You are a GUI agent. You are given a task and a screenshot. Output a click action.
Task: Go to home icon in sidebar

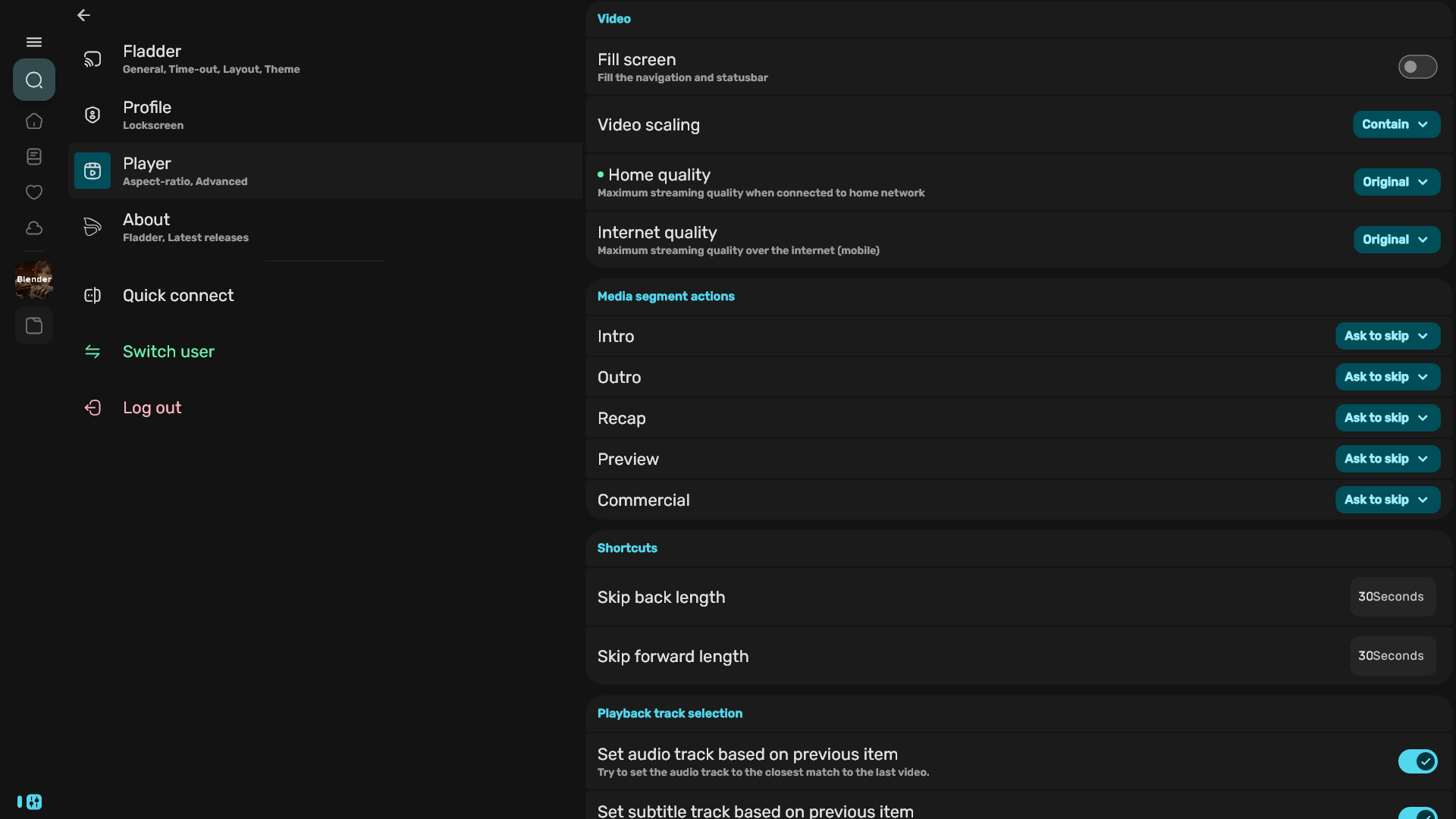point(34,121)
